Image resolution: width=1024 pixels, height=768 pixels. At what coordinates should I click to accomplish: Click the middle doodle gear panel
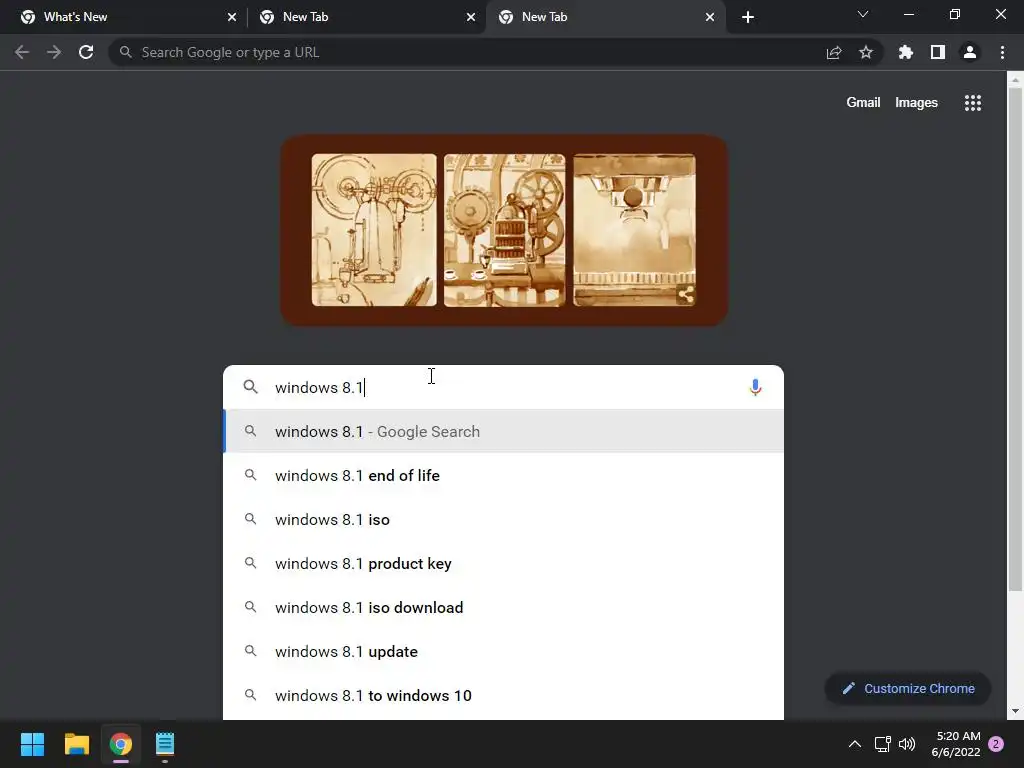(x=504, y=230)
